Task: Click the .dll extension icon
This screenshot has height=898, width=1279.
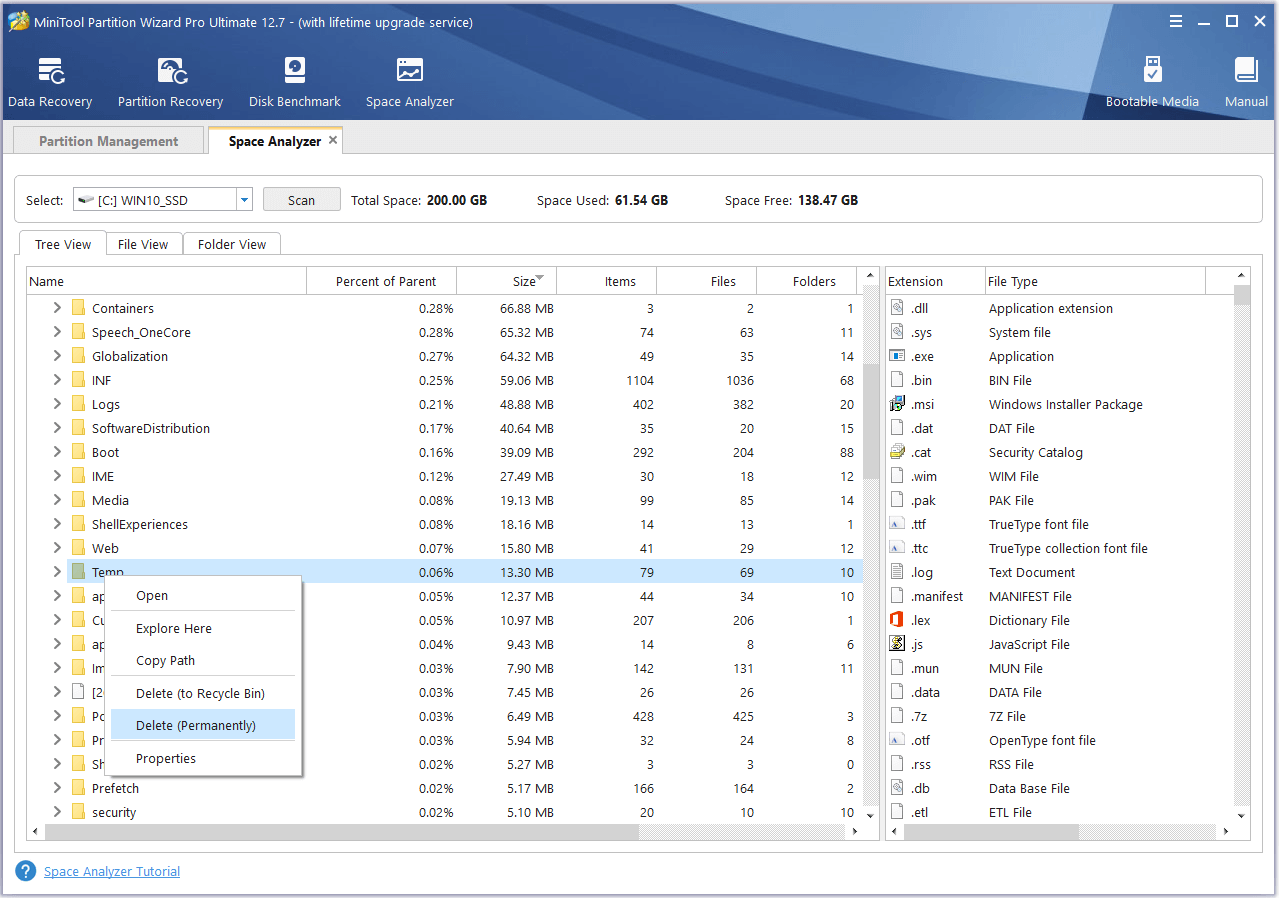Action: pos(897,309)
